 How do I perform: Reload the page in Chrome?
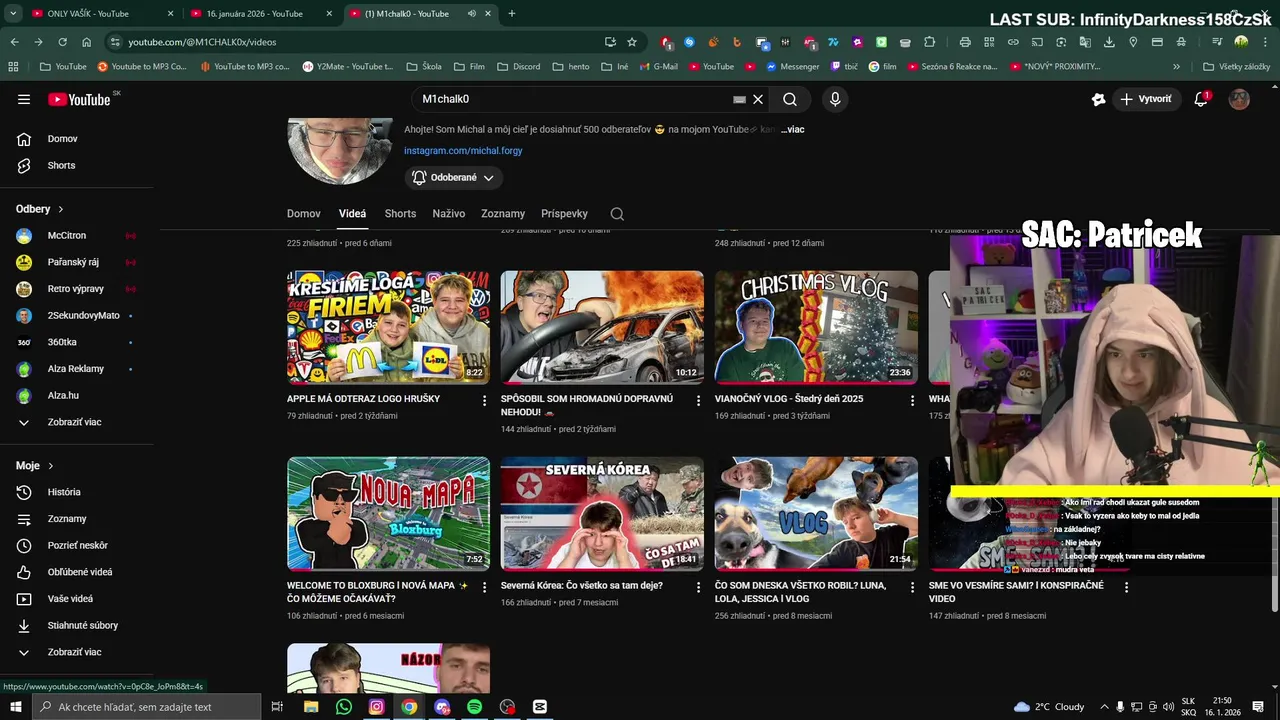[62, 42]
